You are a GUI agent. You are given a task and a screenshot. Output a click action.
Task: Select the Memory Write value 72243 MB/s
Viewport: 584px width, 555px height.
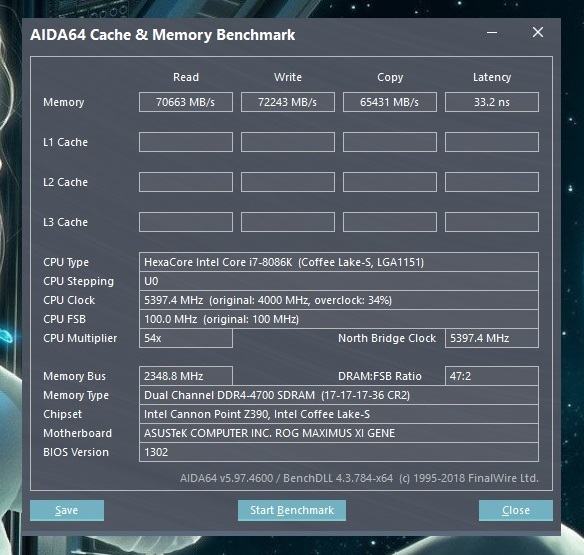pyautogui.click(x=288, y=102)
